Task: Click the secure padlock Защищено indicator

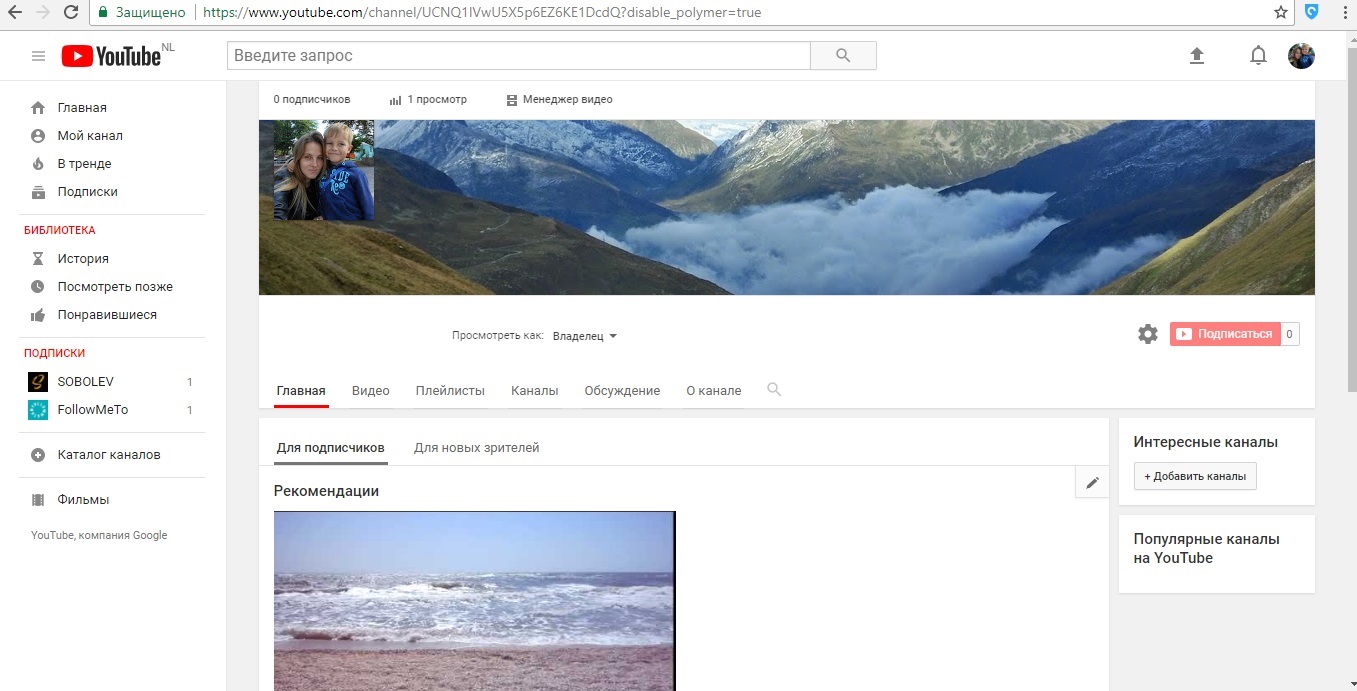Action: tap(142, 13)
